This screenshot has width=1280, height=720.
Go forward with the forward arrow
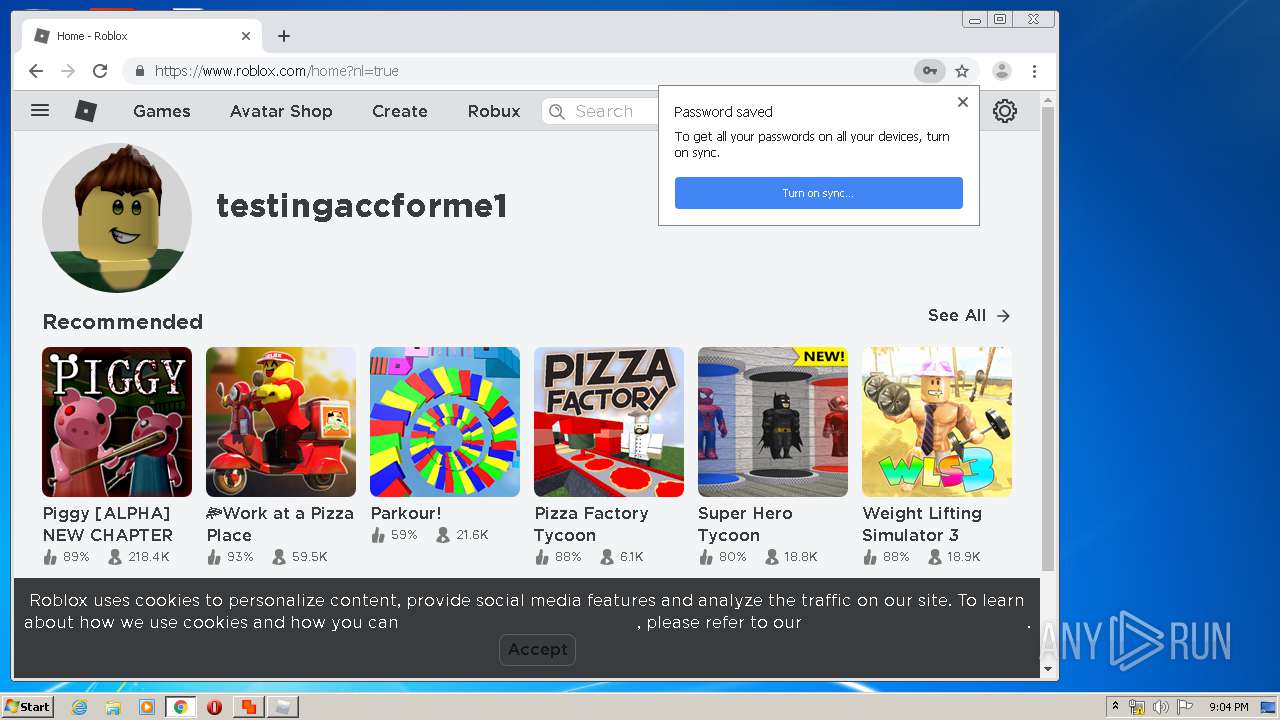pos(68,71)
